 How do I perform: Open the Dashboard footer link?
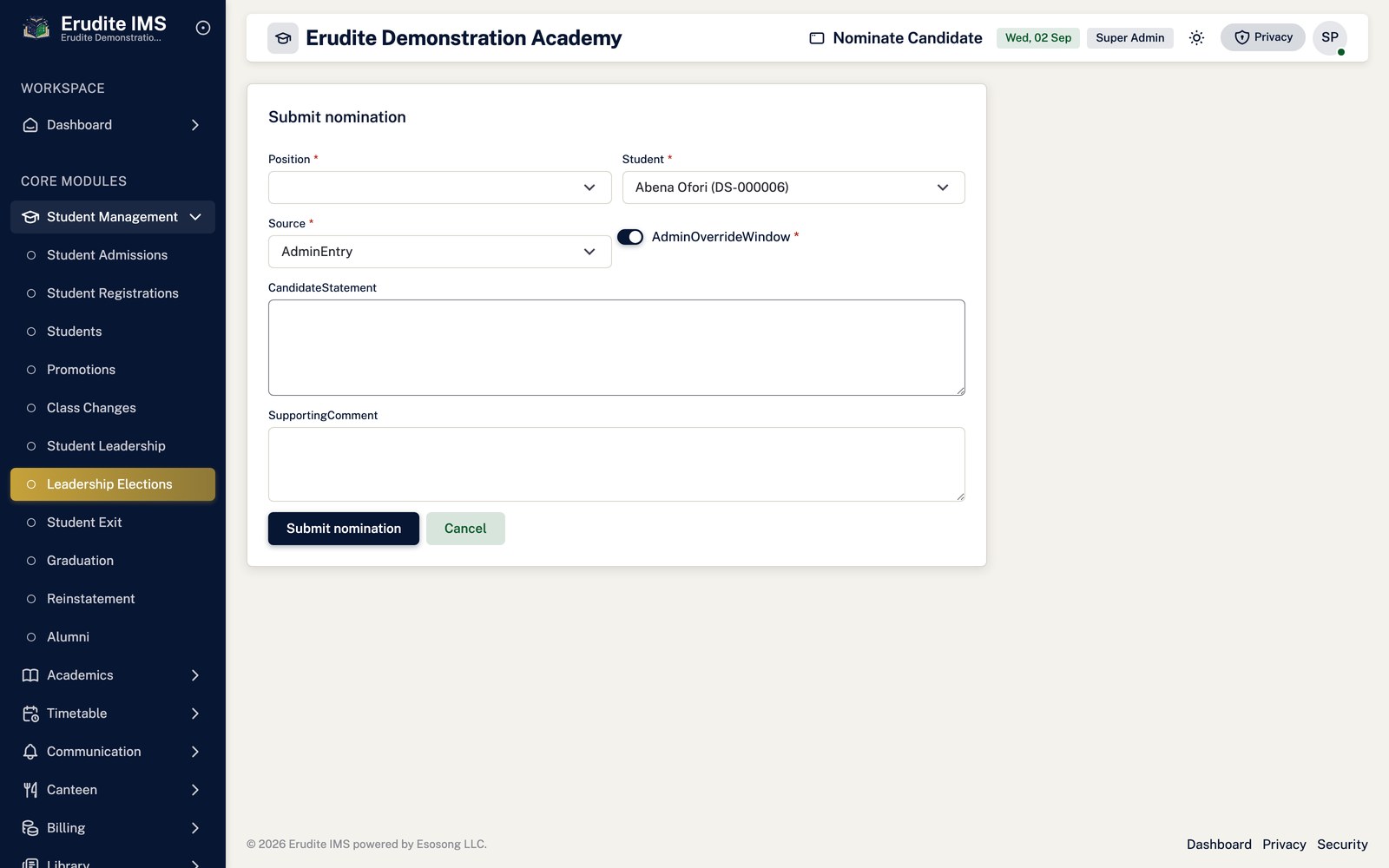[x=1219, y=845]
